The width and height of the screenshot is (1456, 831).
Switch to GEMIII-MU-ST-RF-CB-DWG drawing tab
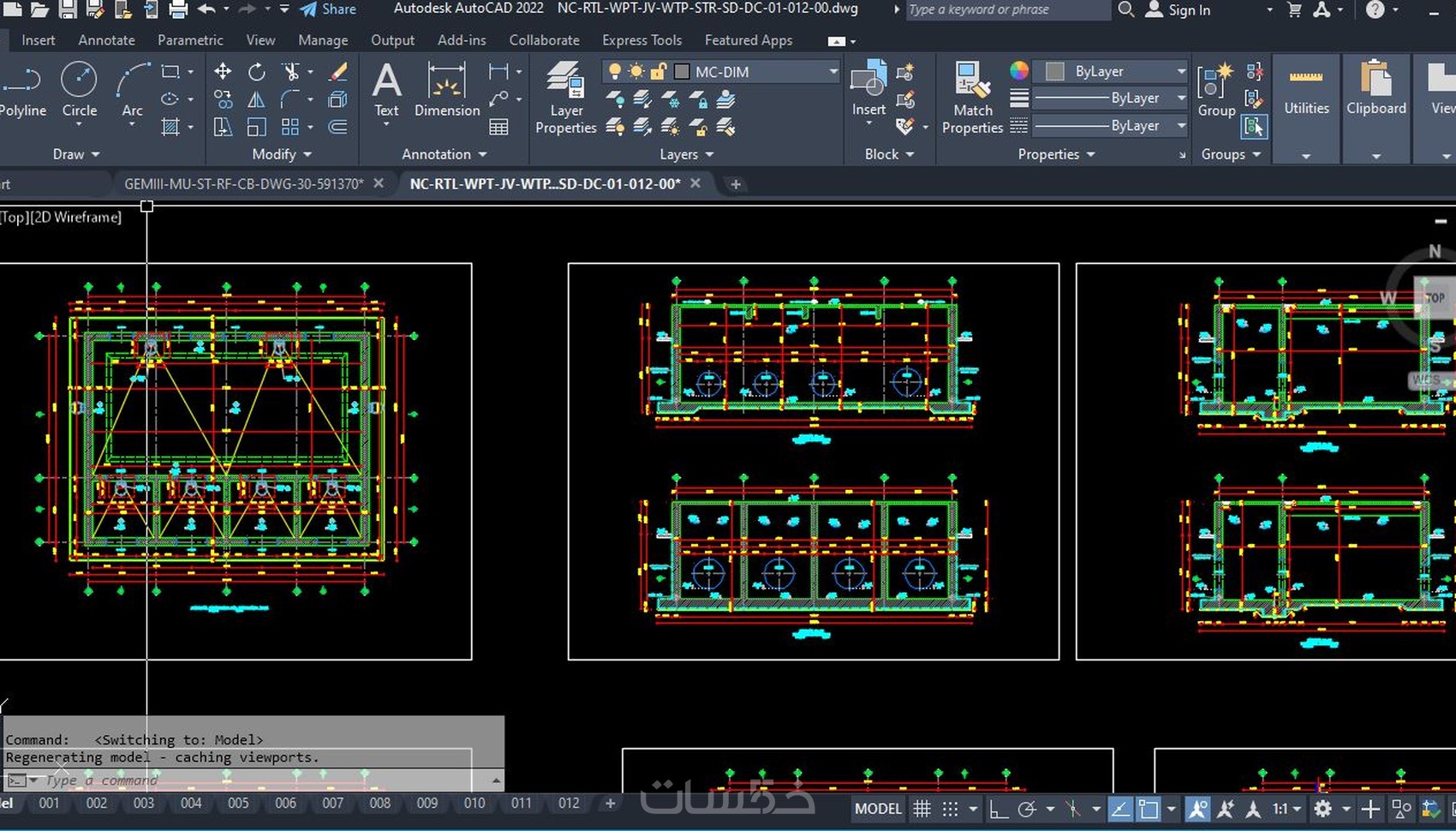pyautogui.click(x=243, y=183)
